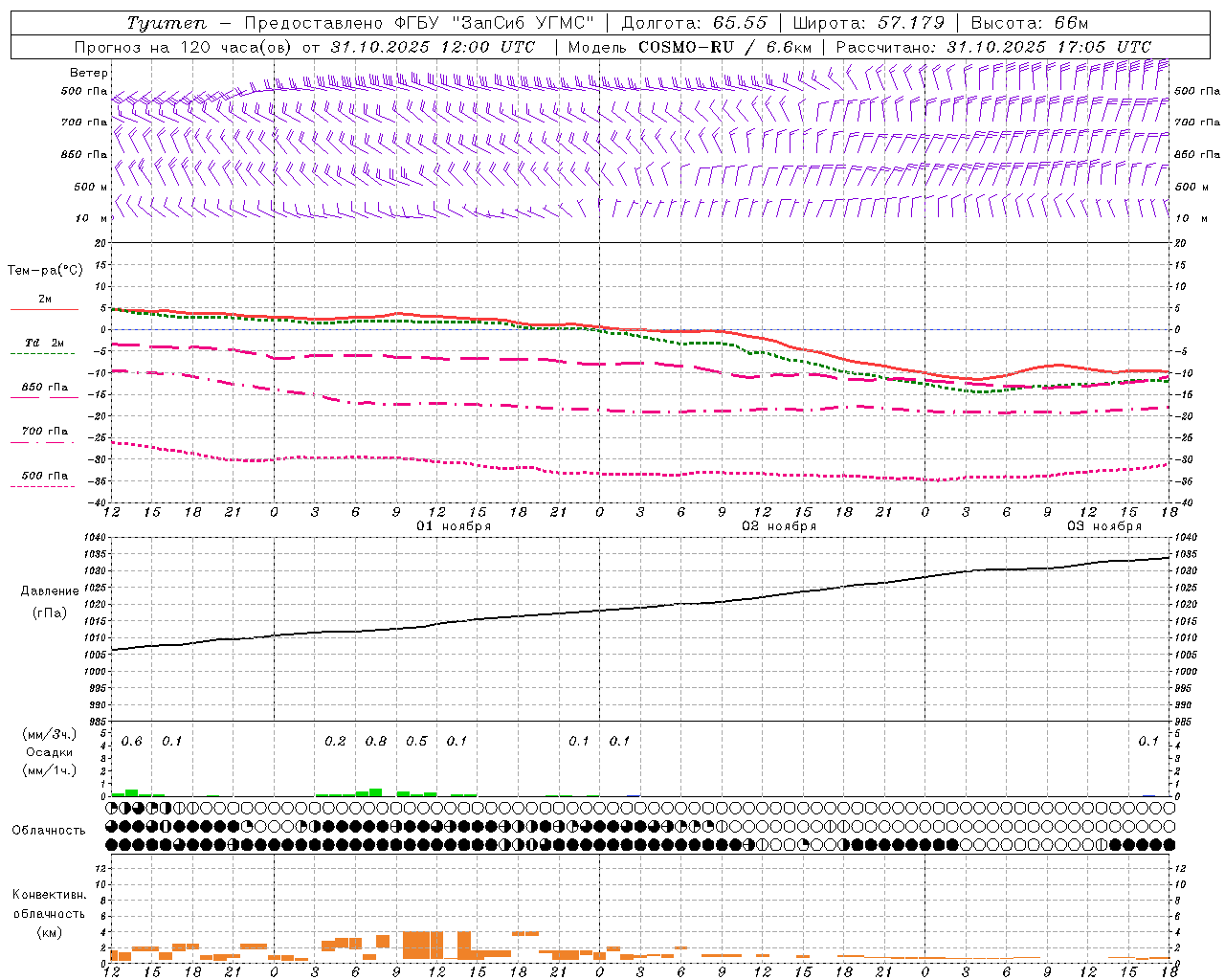
Task: Click the "Облачность" cloud cover row label
Action: (49, 831)
